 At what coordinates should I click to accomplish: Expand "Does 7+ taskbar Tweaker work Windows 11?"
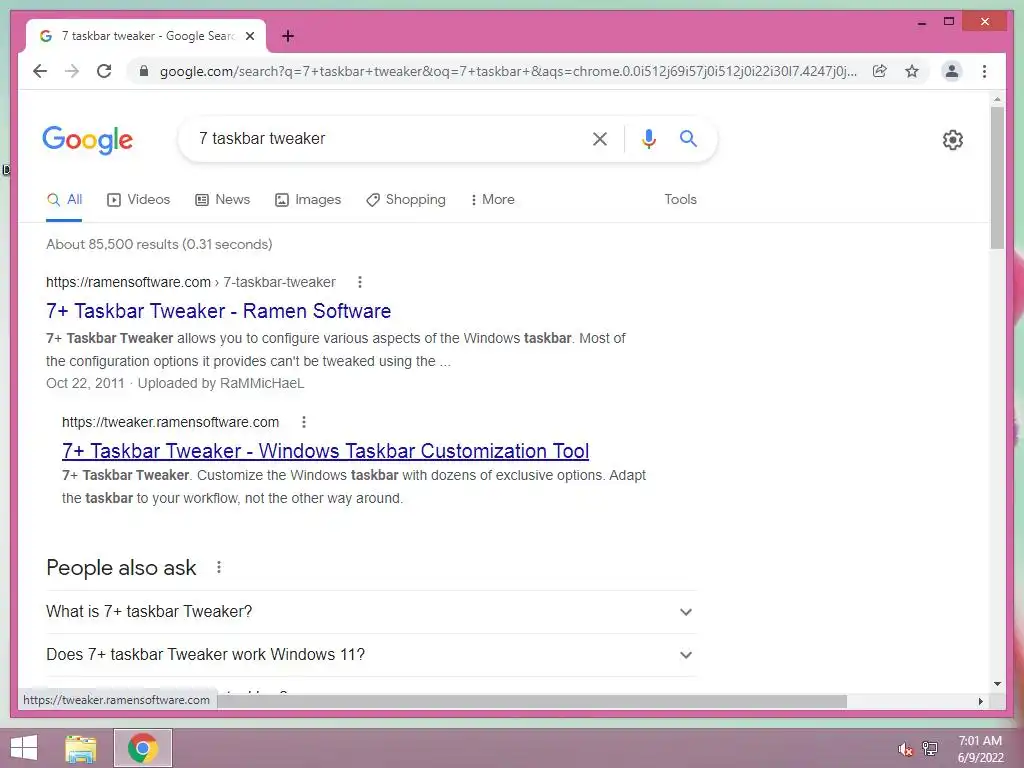[x=371, y=655]
